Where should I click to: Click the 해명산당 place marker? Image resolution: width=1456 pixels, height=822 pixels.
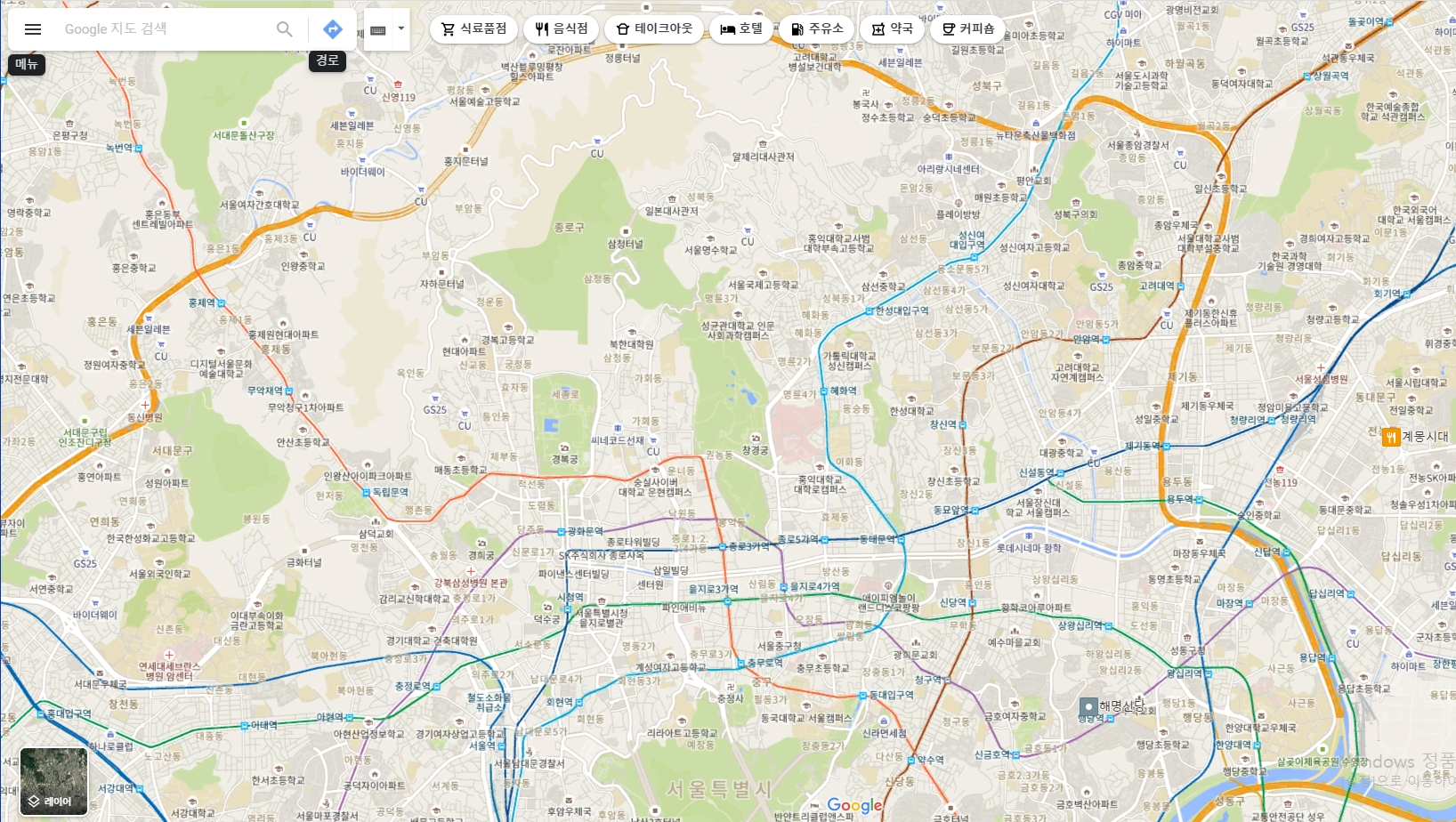pos(1088,707)
